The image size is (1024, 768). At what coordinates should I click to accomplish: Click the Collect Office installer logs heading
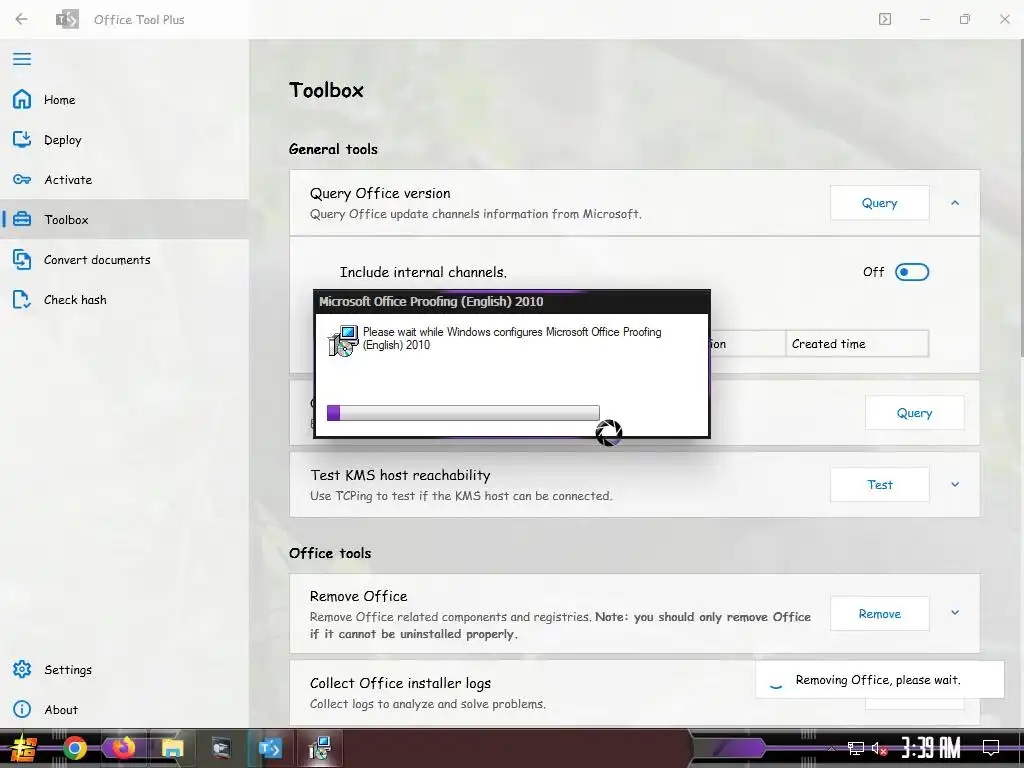click(400, 683)
